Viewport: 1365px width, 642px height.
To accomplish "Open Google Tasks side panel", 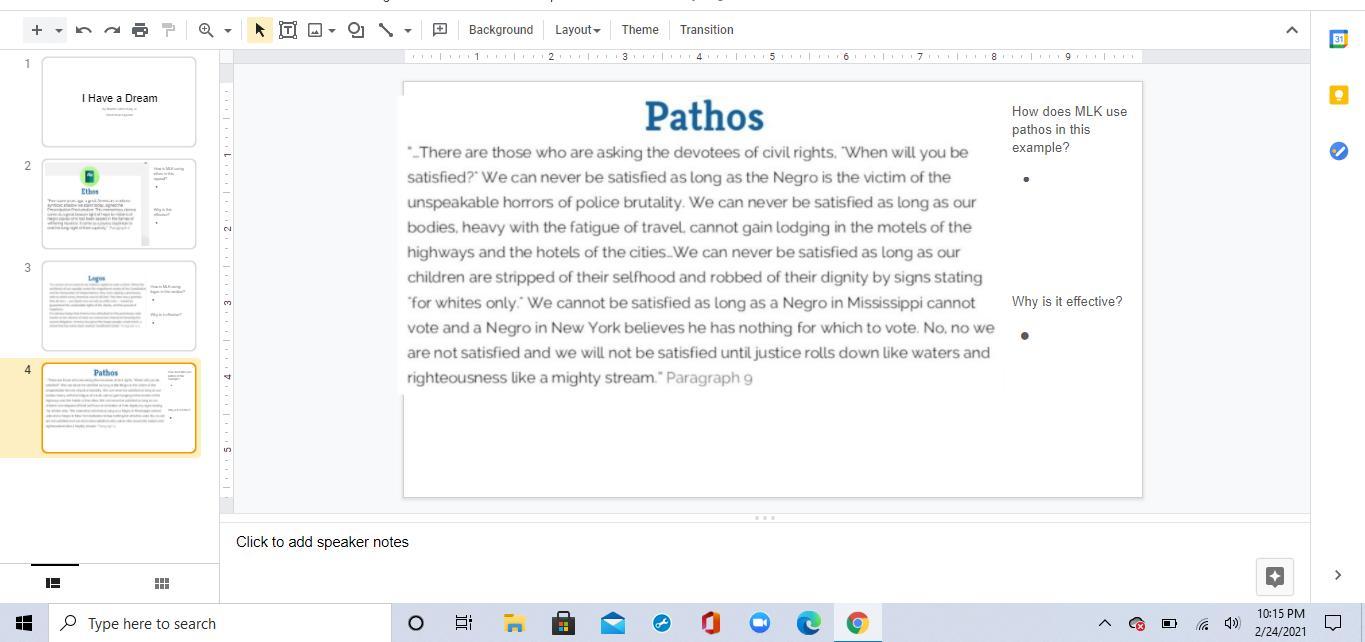I will click(1338, 151).
